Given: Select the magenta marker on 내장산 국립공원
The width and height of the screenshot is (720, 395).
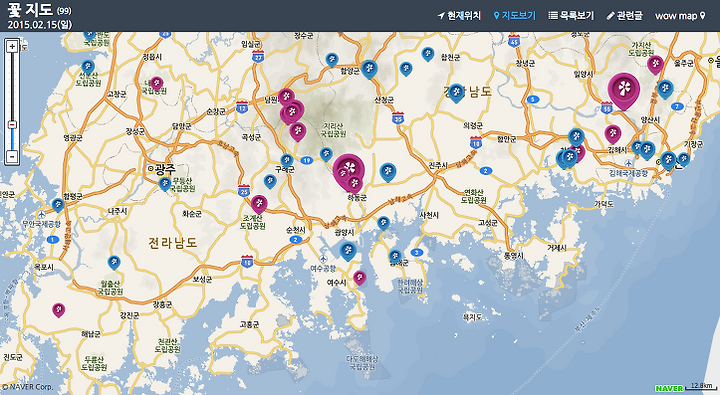Looking at the screenshot, I should tap(157, 84).
